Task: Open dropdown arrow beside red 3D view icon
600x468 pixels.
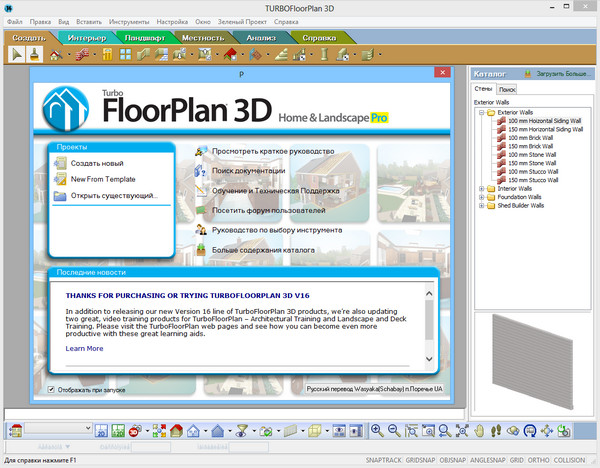Action: click(x=147, y=431)
